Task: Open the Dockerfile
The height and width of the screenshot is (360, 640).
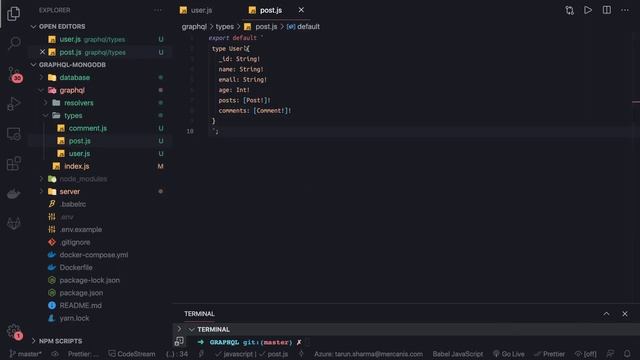Action: point(76,267)
